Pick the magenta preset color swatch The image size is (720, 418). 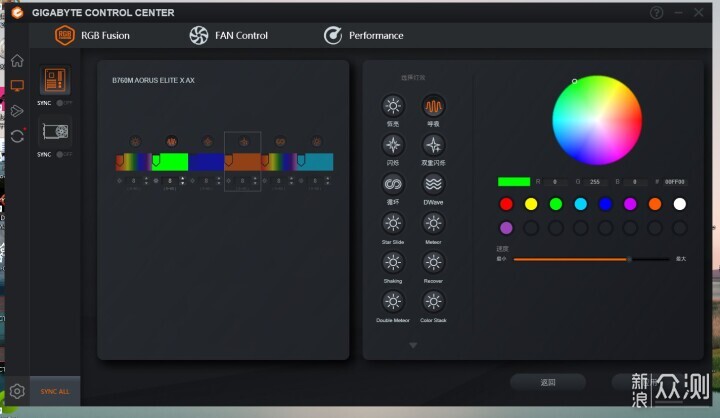(630, 204)
